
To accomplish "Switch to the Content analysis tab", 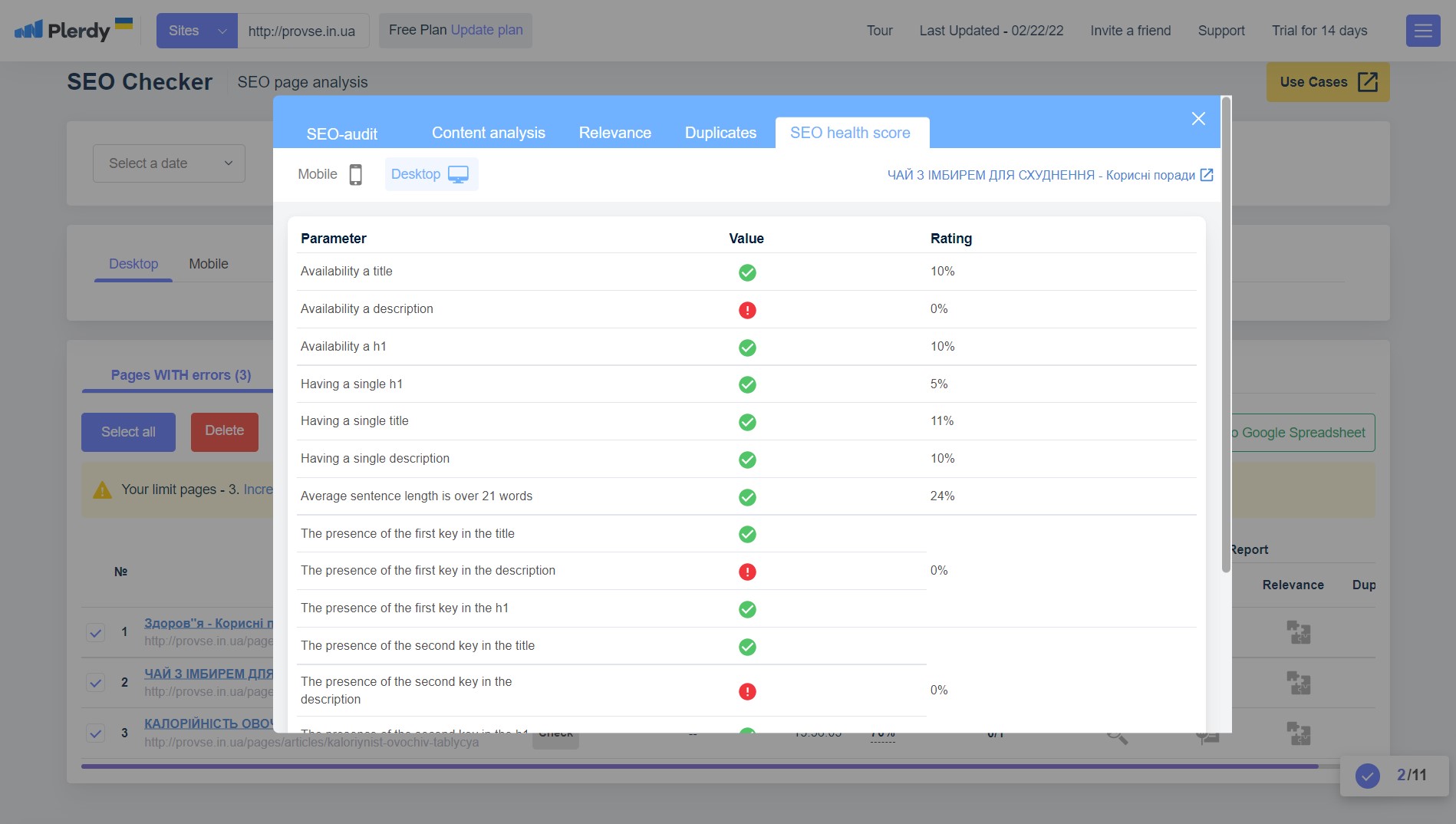I will [488, 133].
